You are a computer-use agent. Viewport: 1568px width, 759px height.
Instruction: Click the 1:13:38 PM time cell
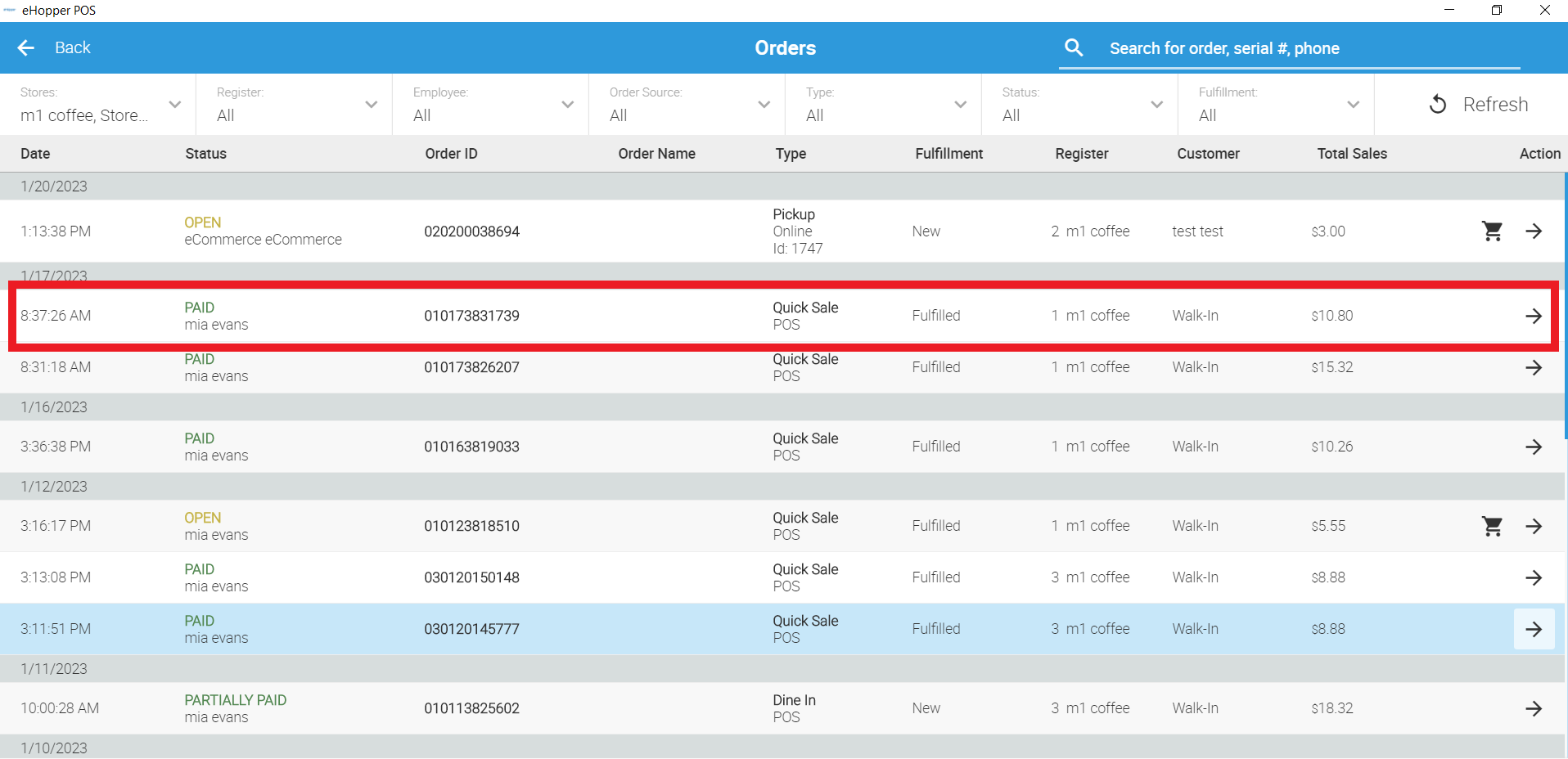(56, 231)
